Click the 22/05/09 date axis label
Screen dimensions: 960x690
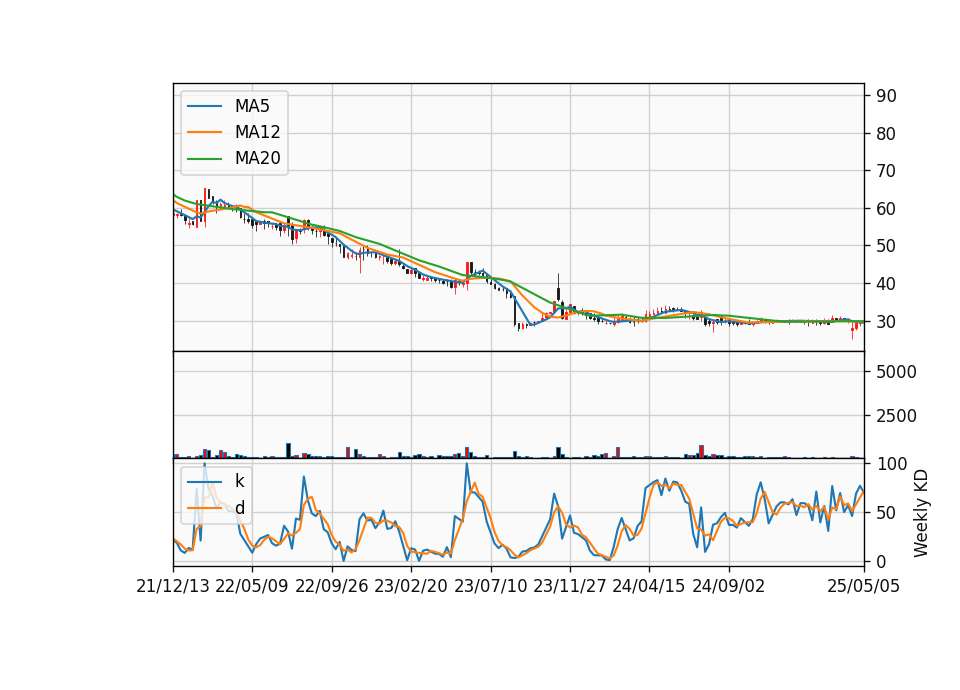point(252,586)
